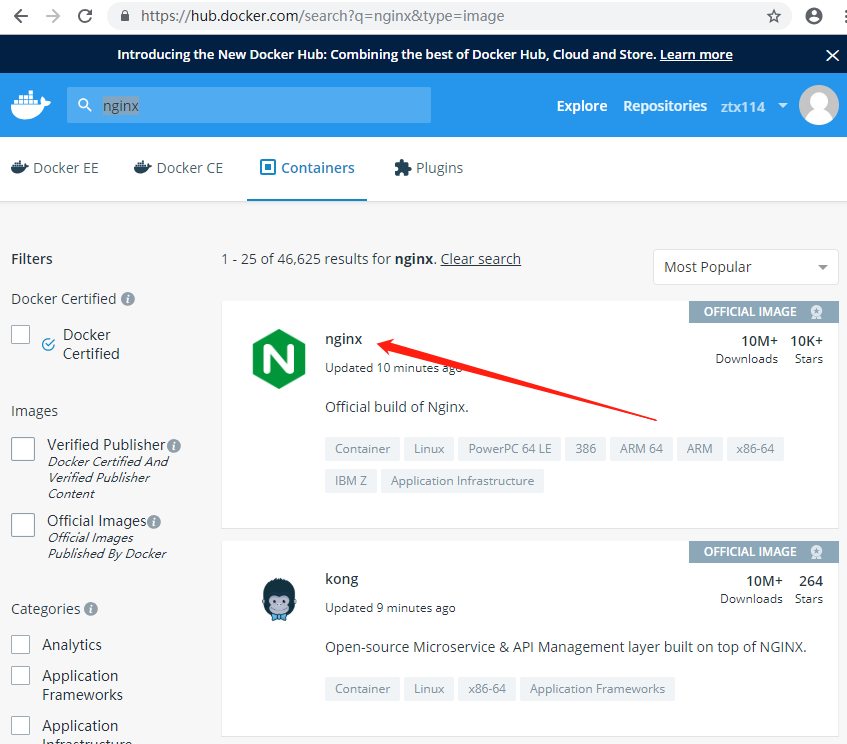Click the Verified Publisher info icon
Viewport: 847px width, 744px height.
tap(174, 446)
